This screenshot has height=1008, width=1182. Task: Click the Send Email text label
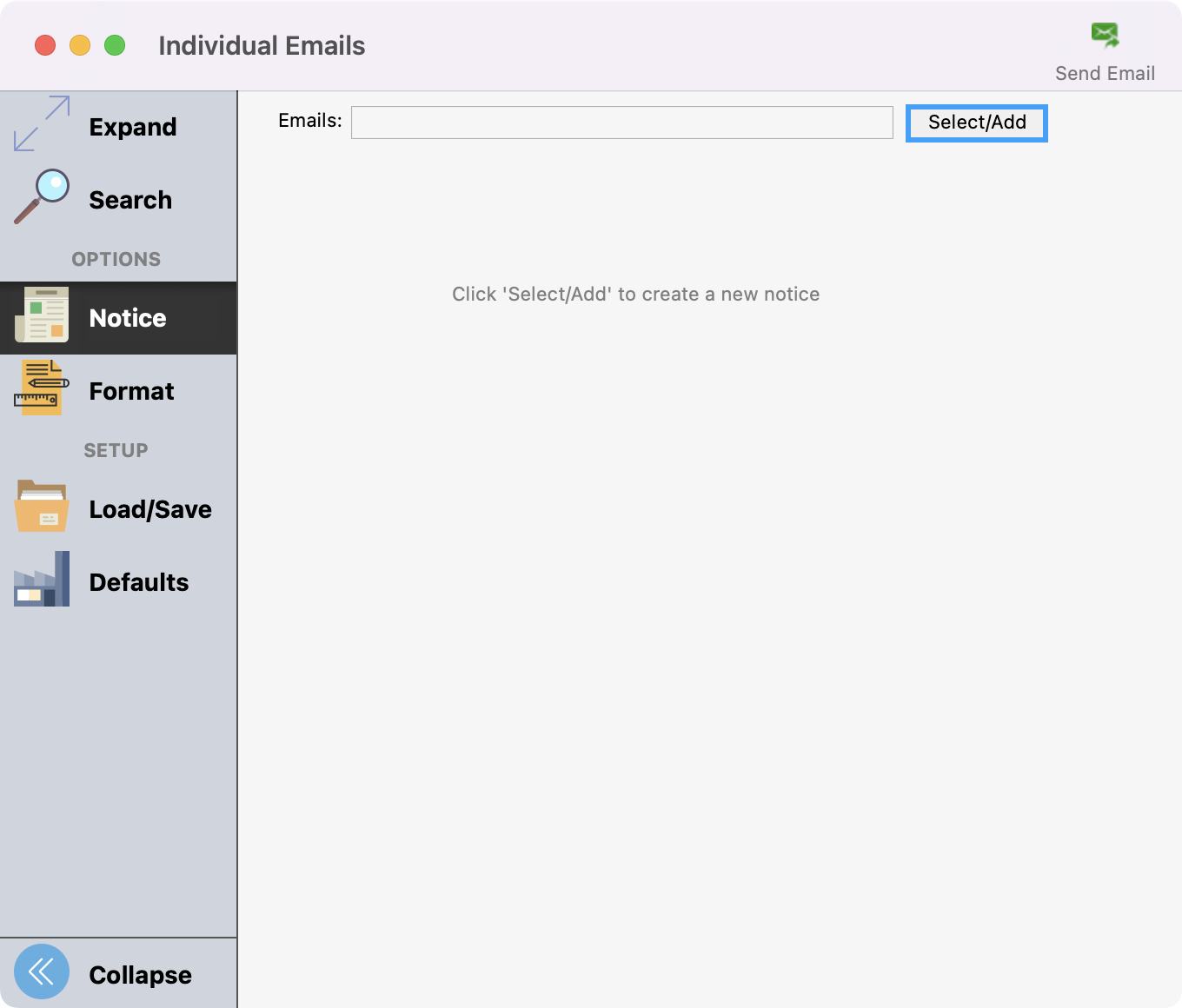(1105, 74)
